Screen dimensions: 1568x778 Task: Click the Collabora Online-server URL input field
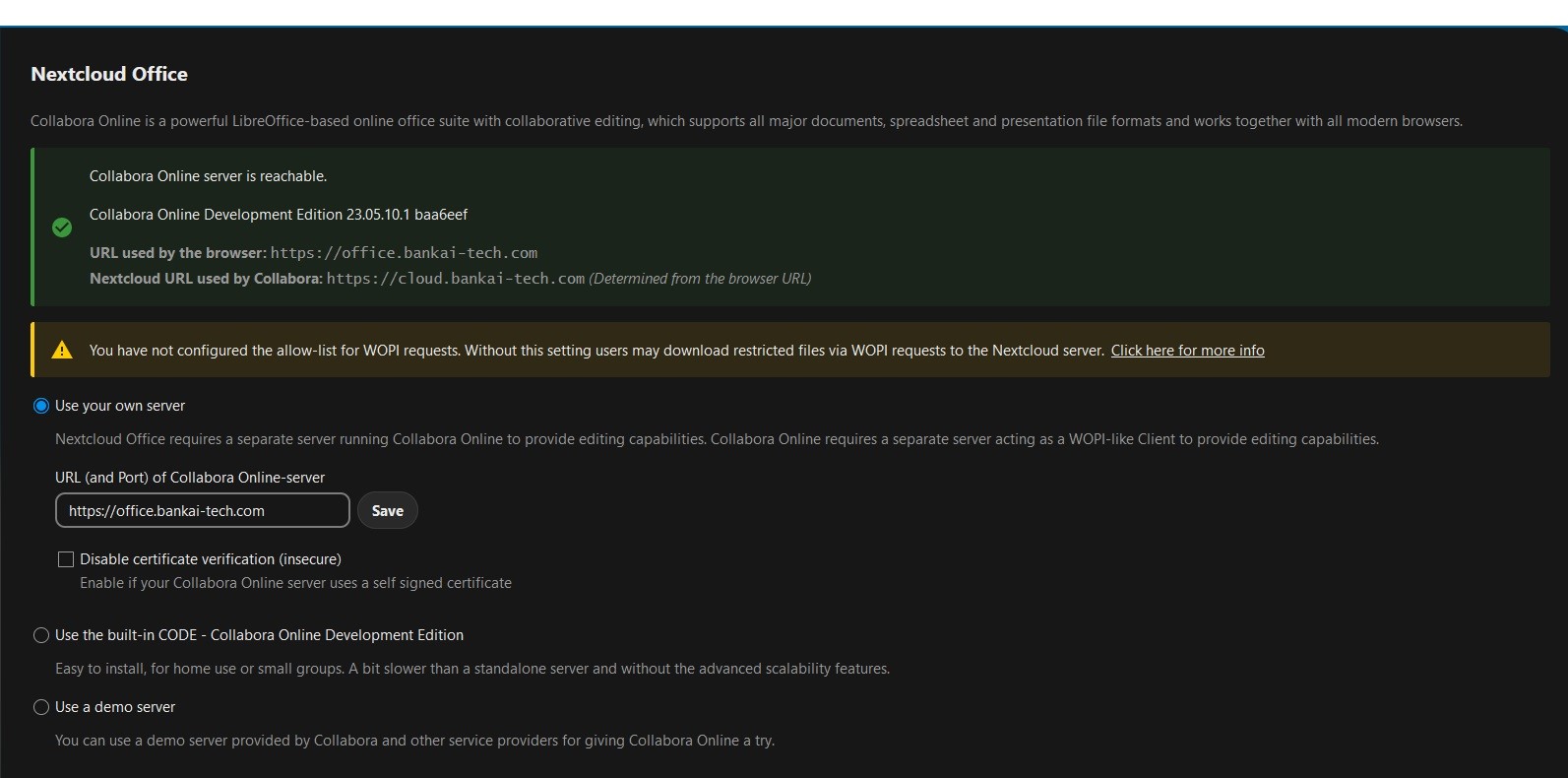(x=203, y=511)
